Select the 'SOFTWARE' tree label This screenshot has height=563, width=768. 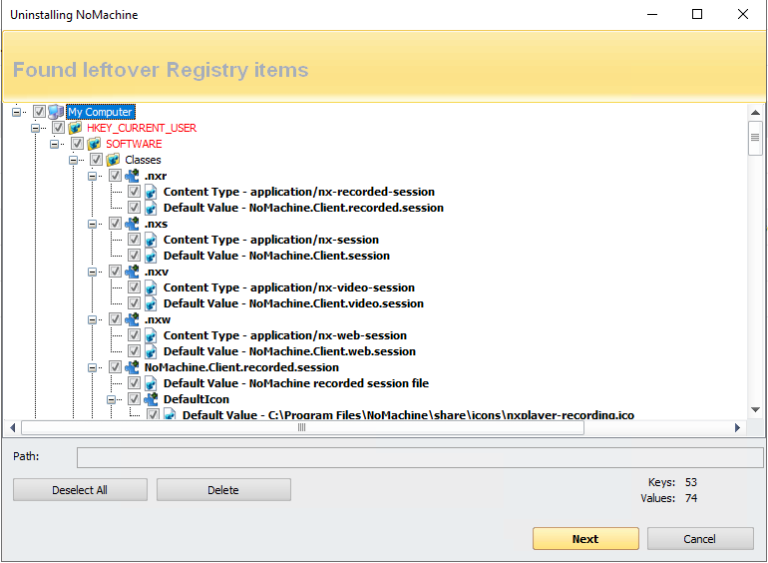[134, 144]
